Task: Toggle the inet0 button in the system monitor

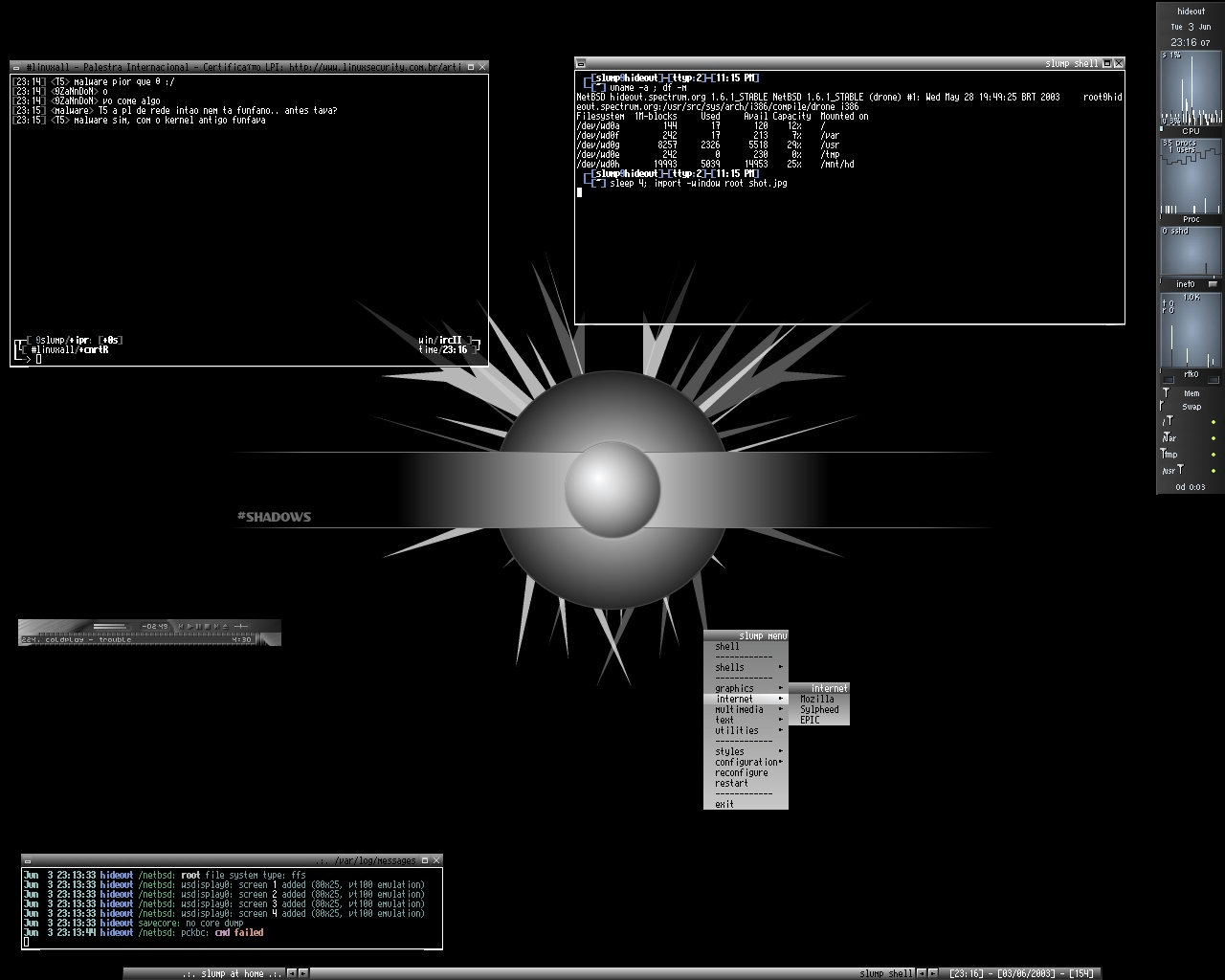Action: coord(1214,284)
